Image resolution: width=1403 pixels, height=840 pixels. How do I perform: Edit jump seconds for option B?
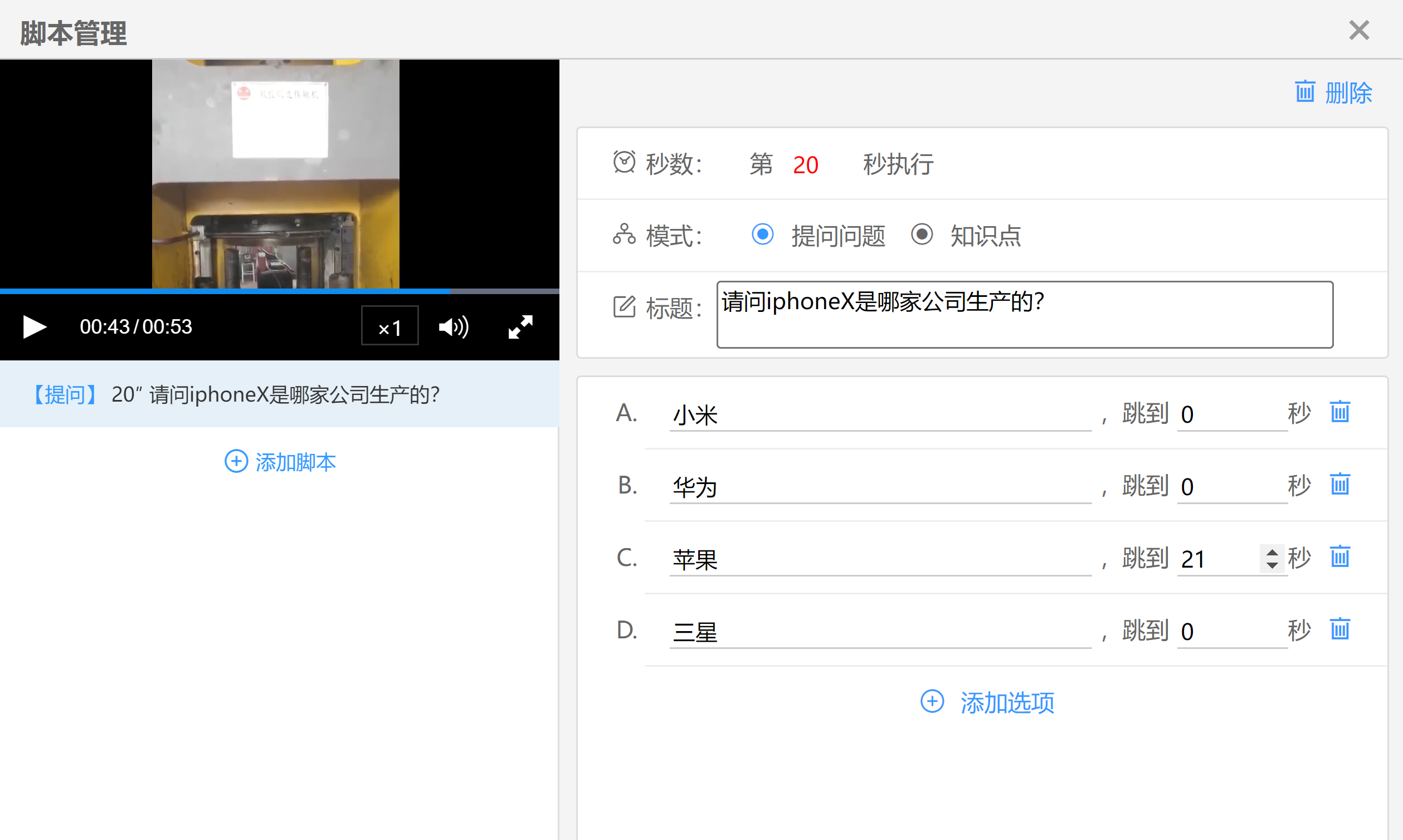click(1232, 487)
